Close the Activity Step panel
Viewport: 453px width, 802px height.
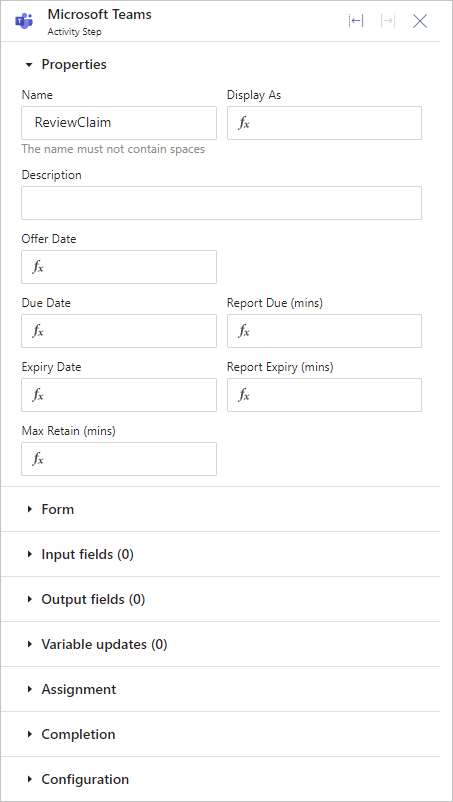tap(420, 21)
